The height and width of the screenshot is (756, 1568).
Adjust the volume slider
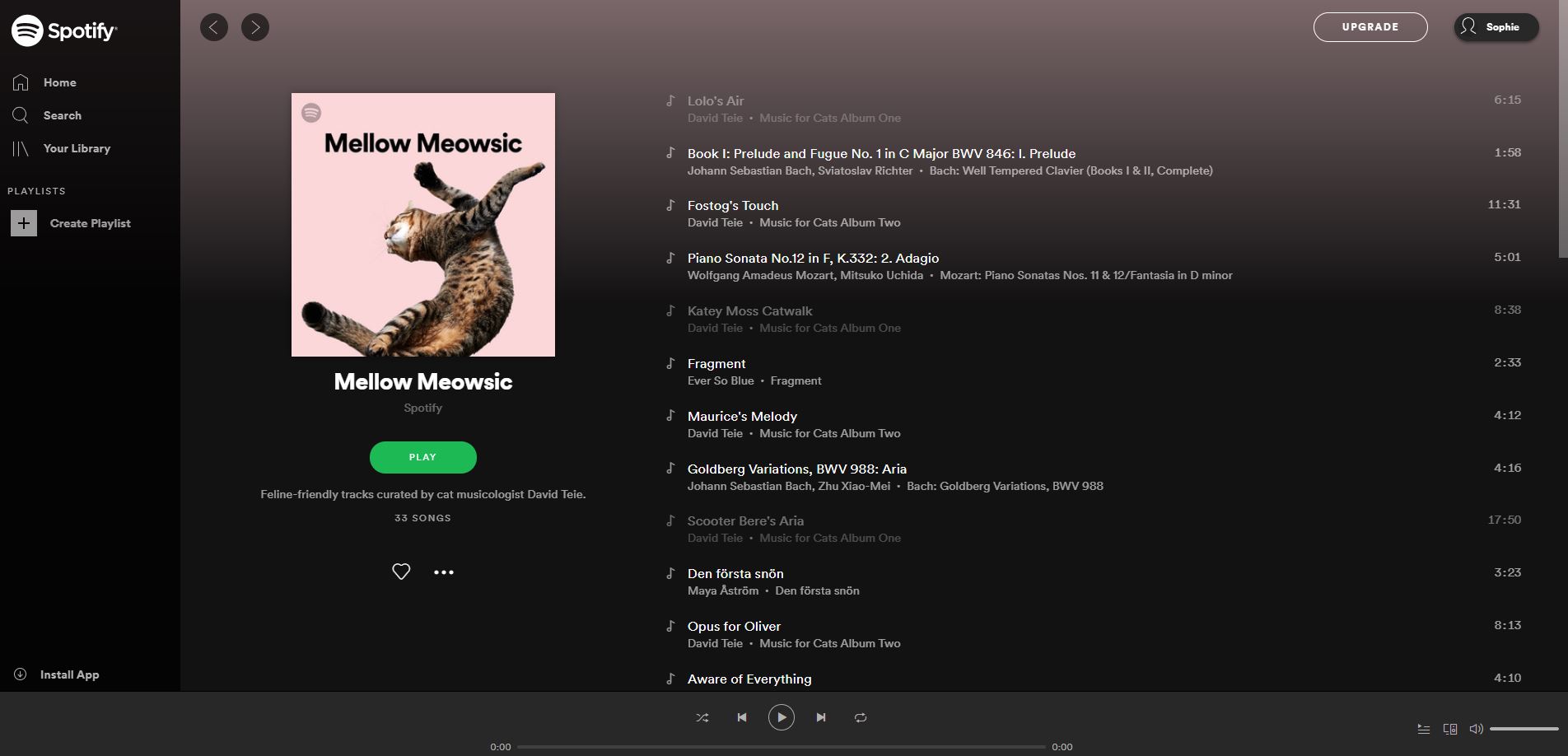point(1524,729)
